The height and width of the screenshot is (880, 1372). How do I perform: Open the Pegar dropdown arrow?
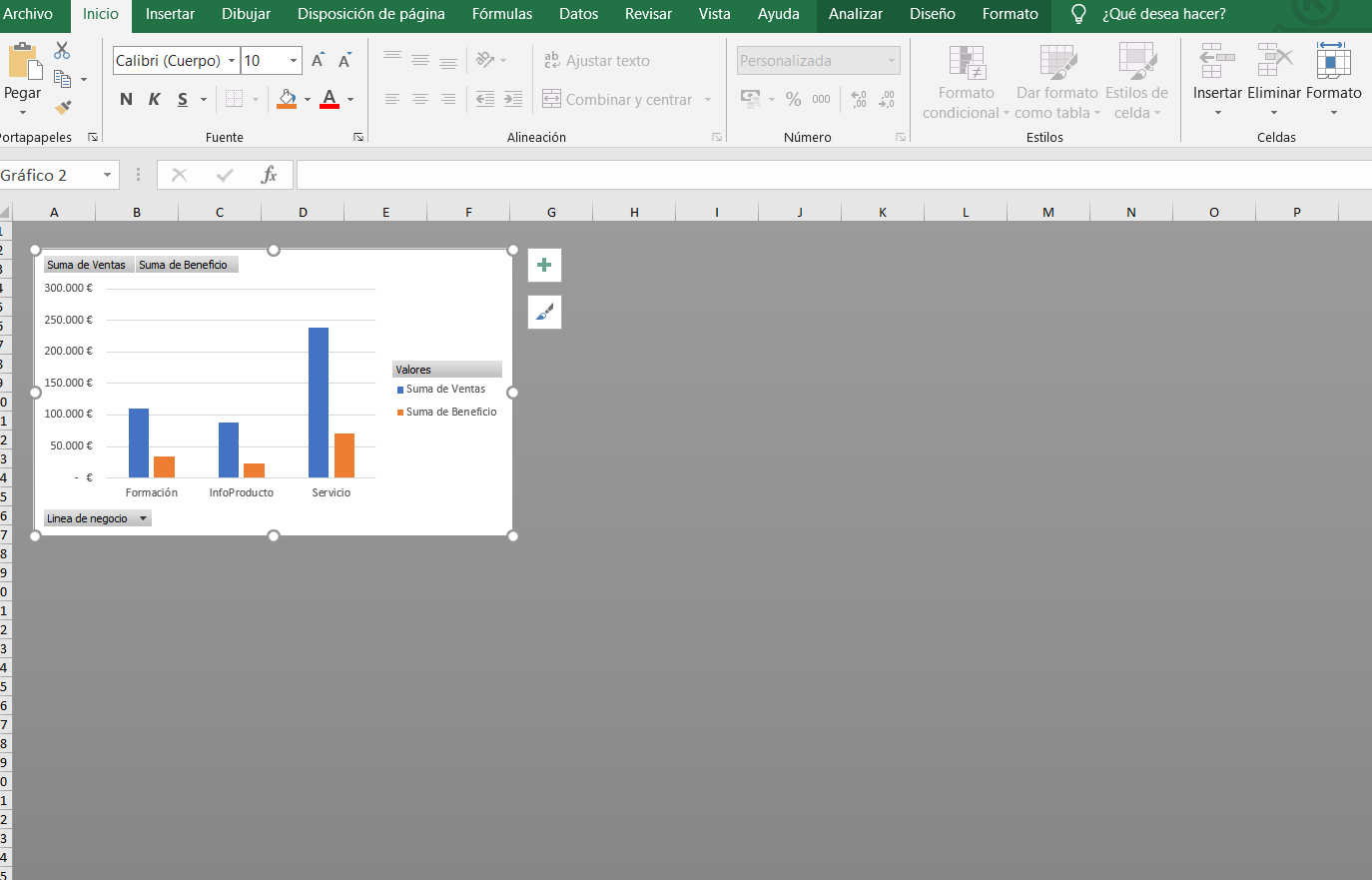point(23,112)
